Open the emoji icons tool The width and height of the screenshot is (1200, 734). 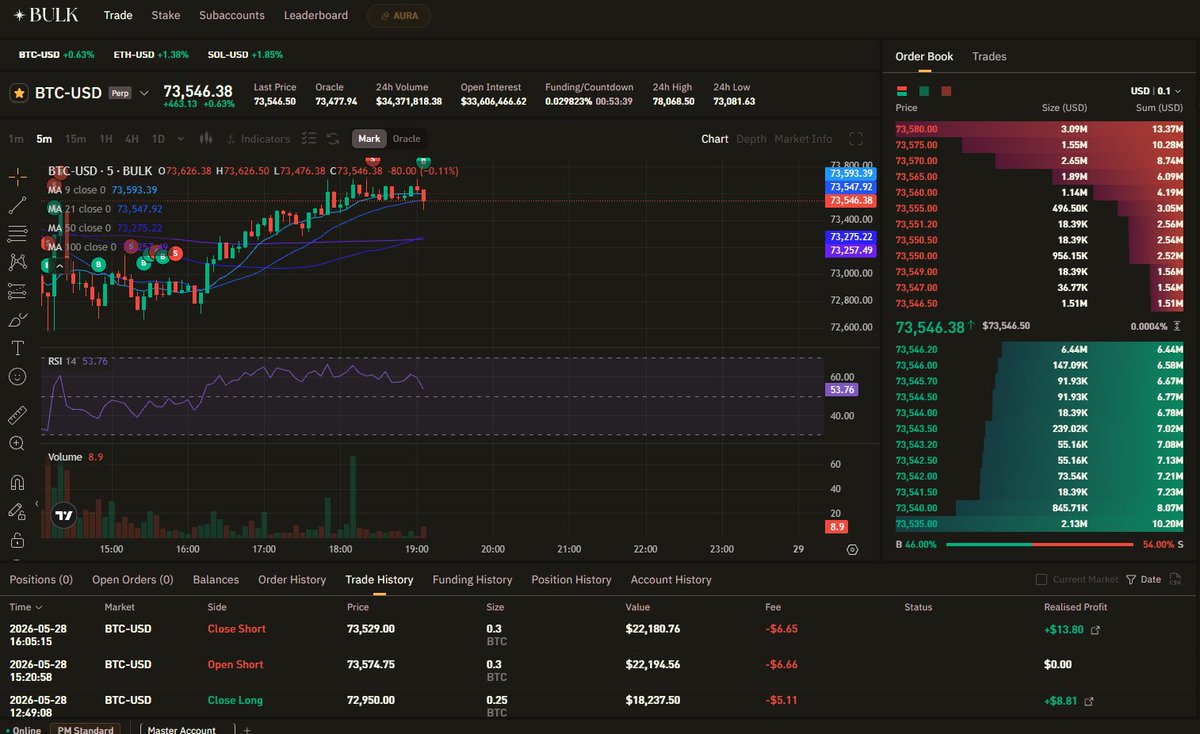click(18, 377)
